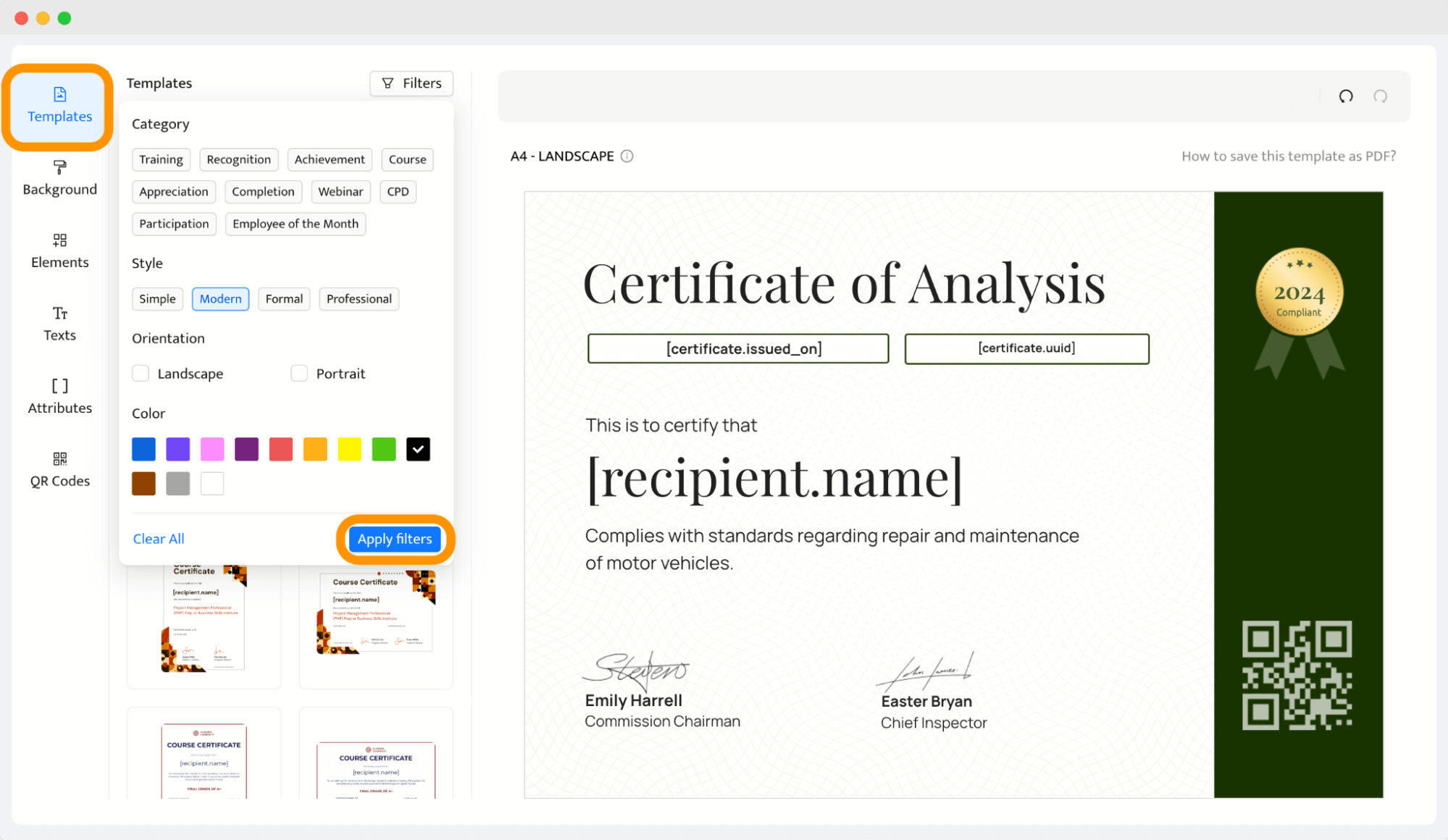Viewport: 1448px width, 840px height.
Task: Select Employee of the Month category chip
Action: 296,224
